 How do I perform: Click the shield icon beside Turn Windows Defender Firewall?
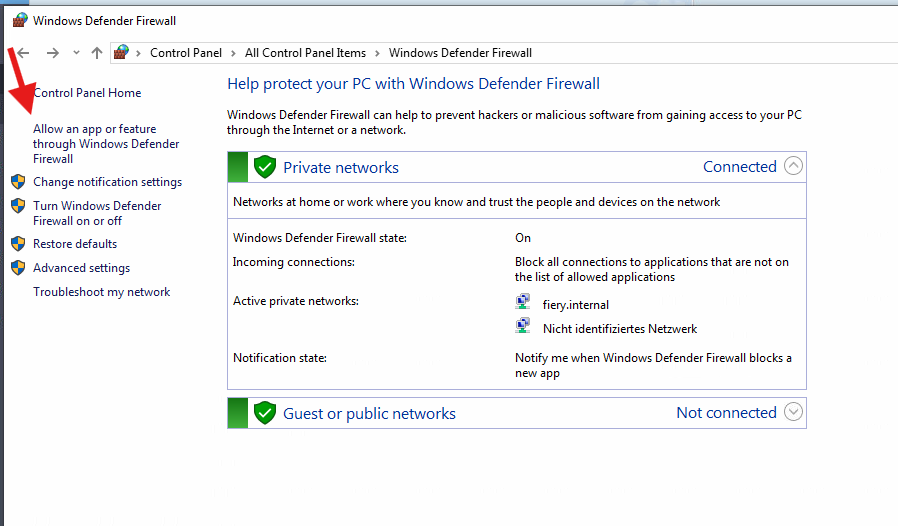[18, 206]
